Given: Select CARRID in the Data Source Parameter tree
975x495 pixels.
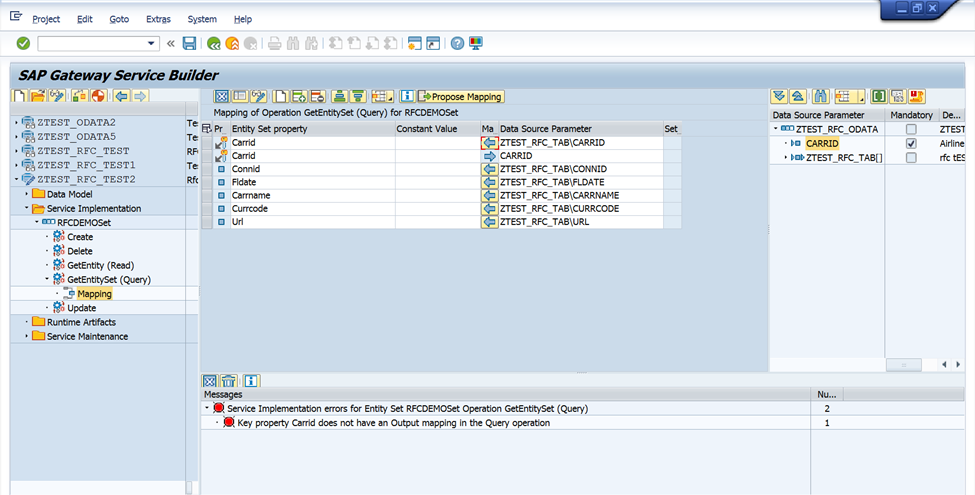Looking at the screenshot, I should [x=822, y=144].
